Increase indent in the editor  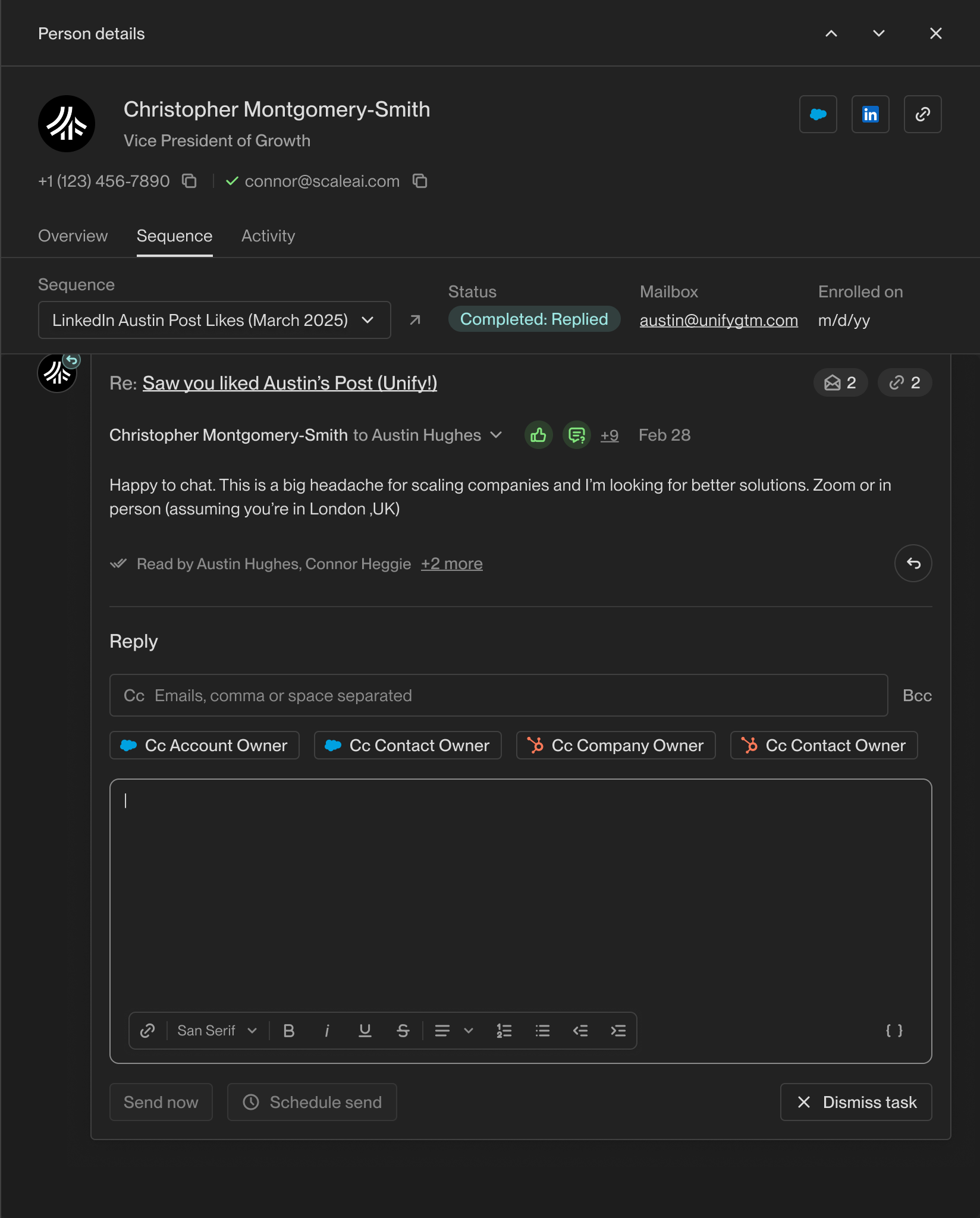pyautogui.click(x=618, y=1031)
